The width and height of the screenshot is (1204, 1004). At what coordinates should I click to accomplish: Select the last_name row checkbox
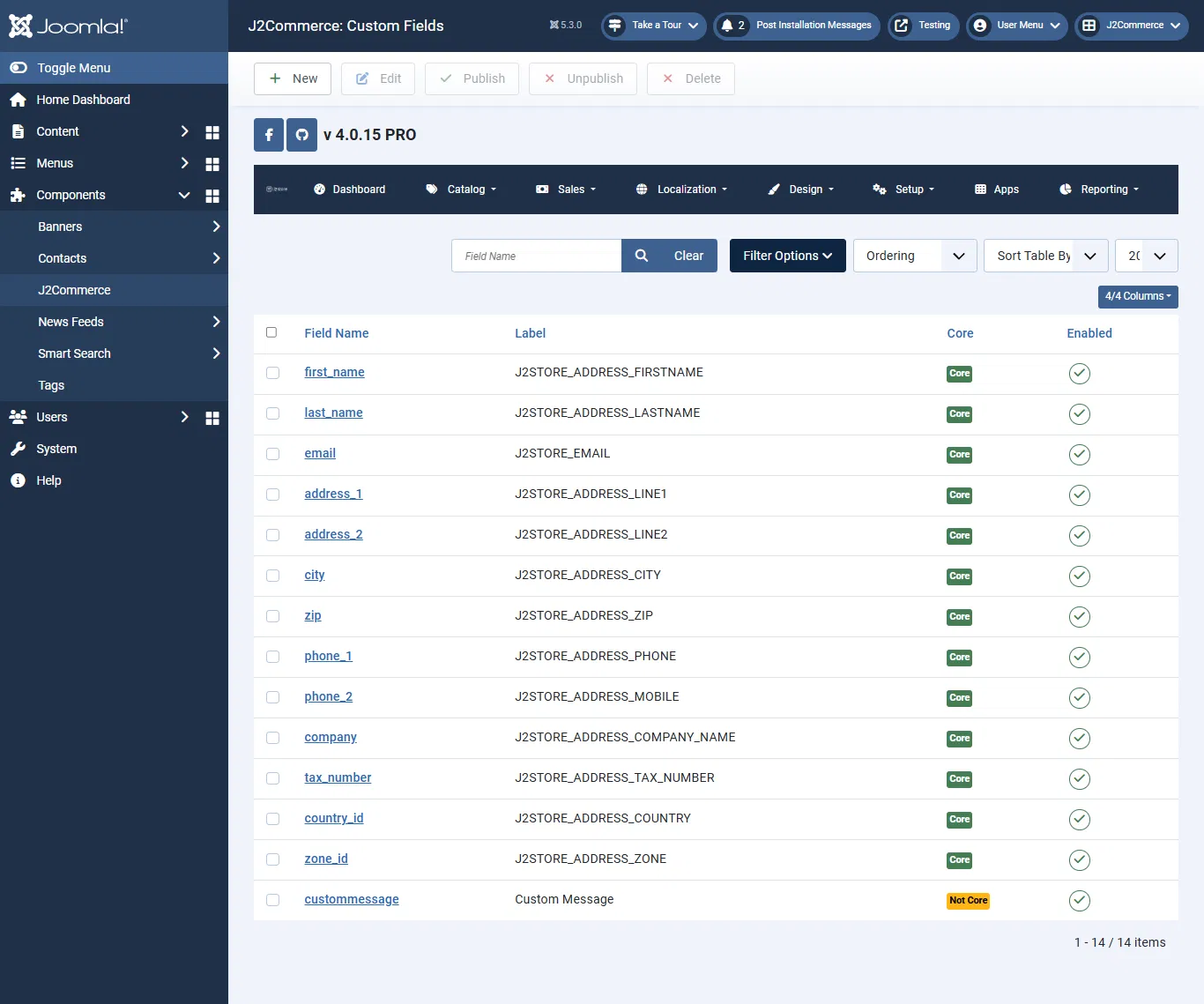273,413
